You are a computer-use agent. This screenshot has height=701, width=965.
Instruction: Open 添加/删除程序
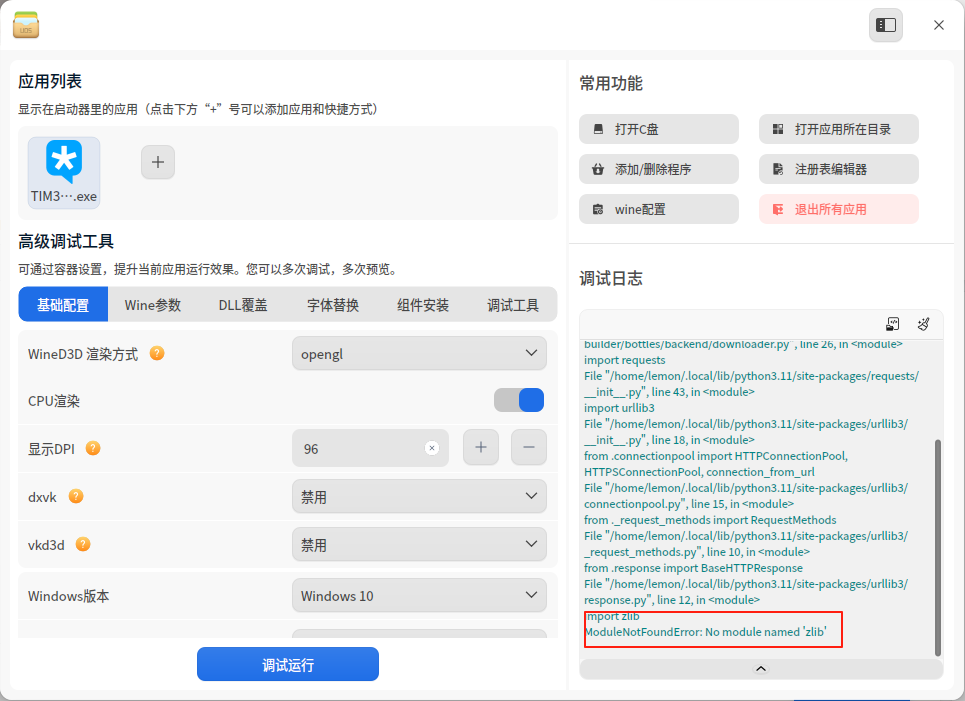pyautogui.click(x=659, y=169)
